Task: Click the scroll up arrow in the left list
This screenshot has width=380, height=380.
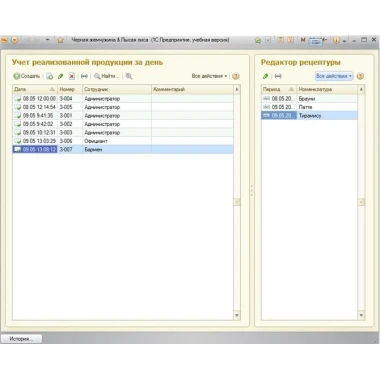Action: (237, 89)
